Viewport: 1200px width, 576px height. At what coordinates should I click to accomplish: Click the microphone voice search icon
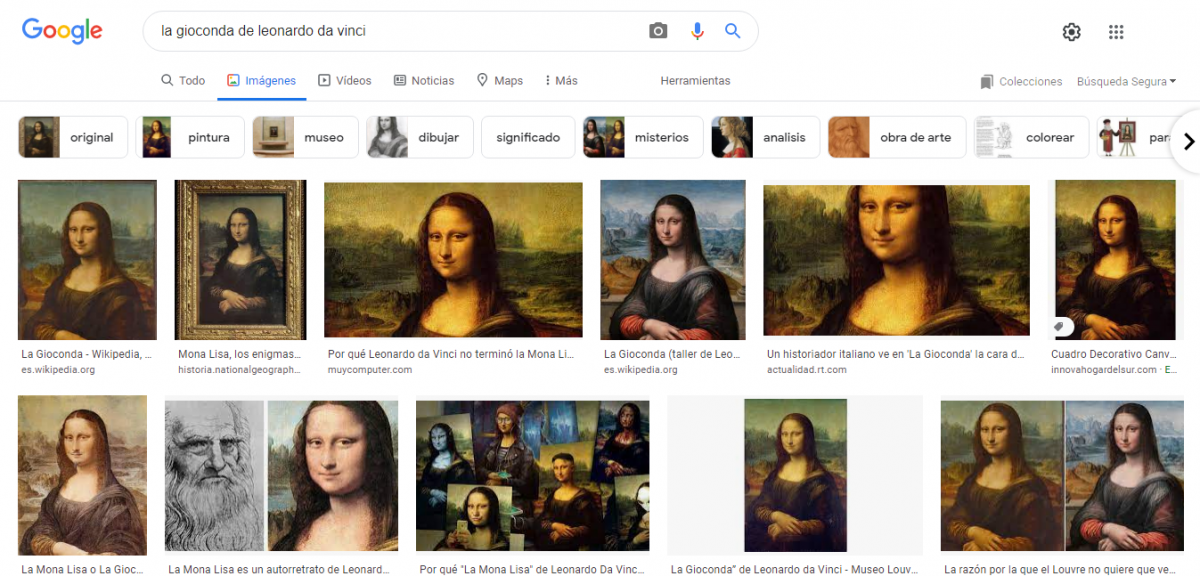(697, 31)
